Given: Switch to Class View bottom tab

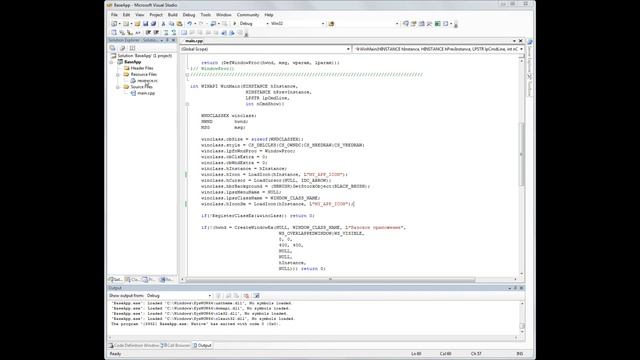Looking at the screenshot, I should point(132,280).
